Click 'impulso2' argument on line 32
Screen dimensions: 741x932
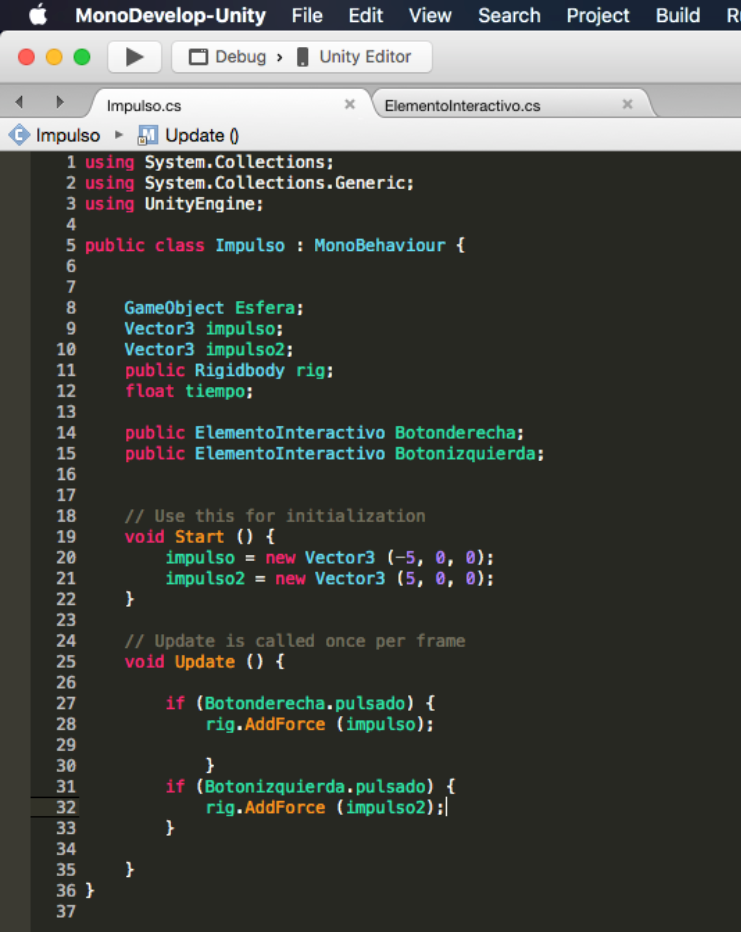coord(386,807)
